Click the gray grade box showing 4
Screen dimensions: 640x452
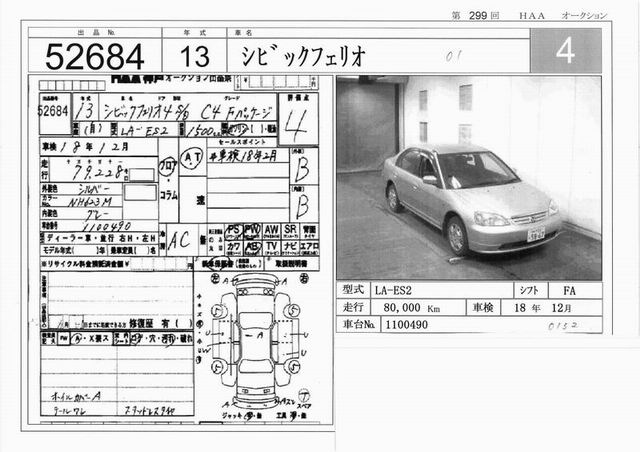(566, 51)
